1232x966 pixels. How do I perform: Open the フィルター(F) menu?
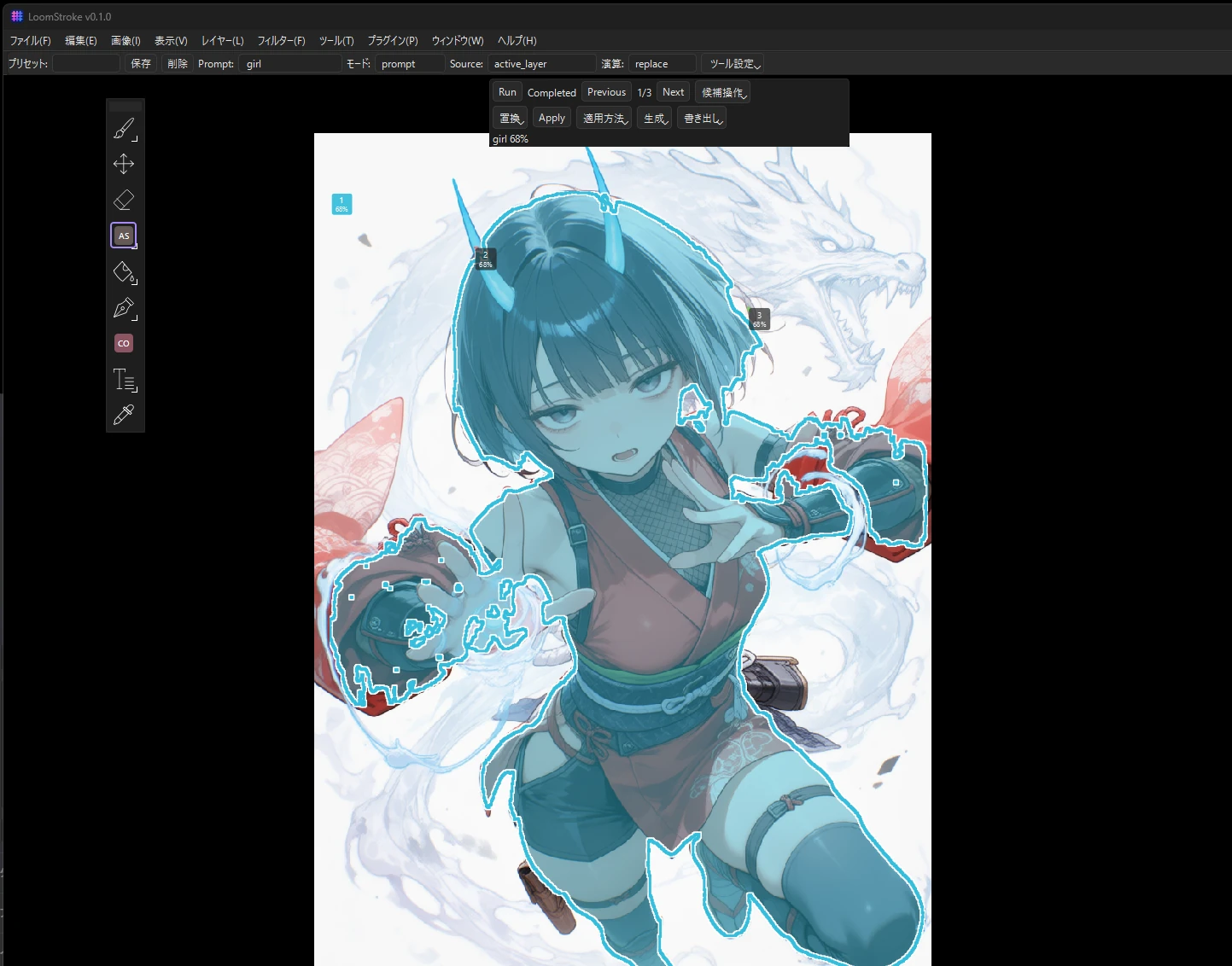pyautogui.click(x=282, y=40)
